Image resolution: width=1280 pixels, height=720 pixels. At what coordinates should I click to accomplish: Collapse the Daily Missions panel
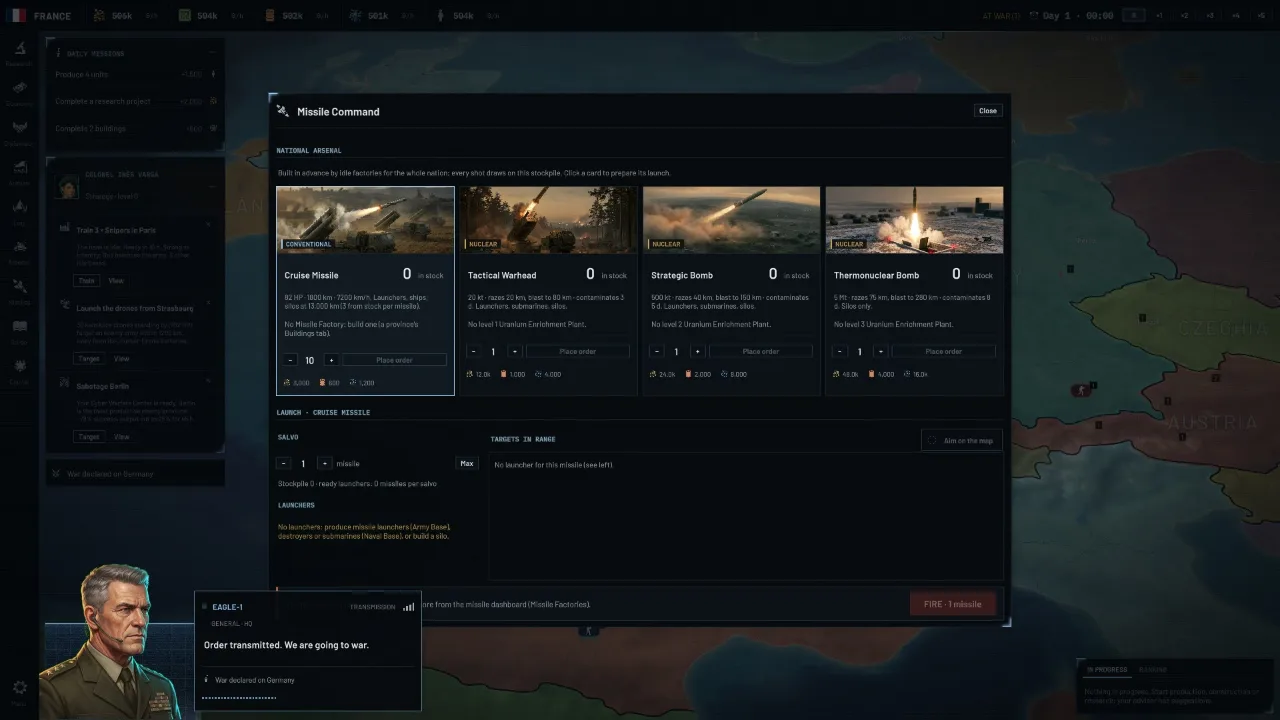coord(212,53)
